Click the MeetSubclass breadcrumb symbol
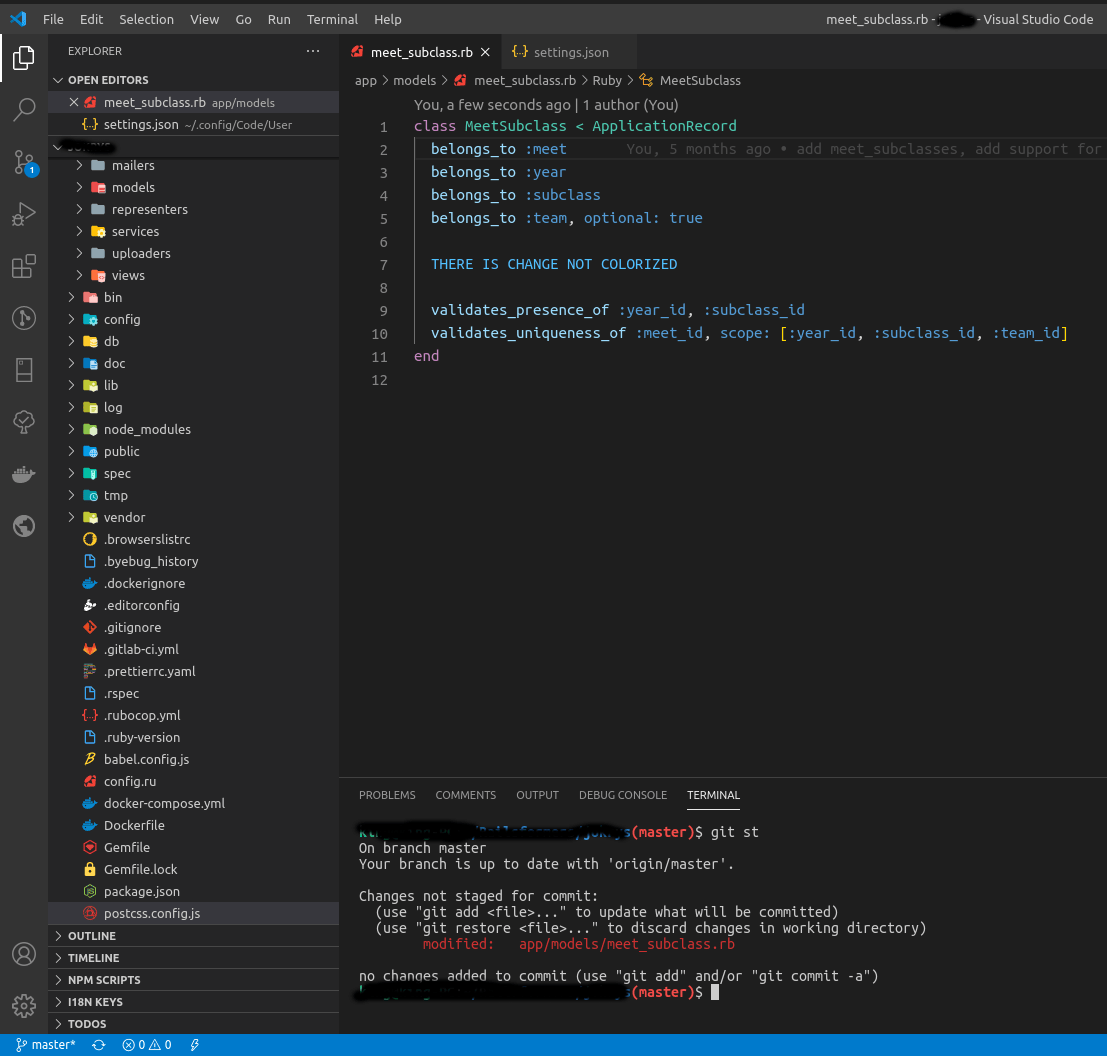 click(700, 80)
